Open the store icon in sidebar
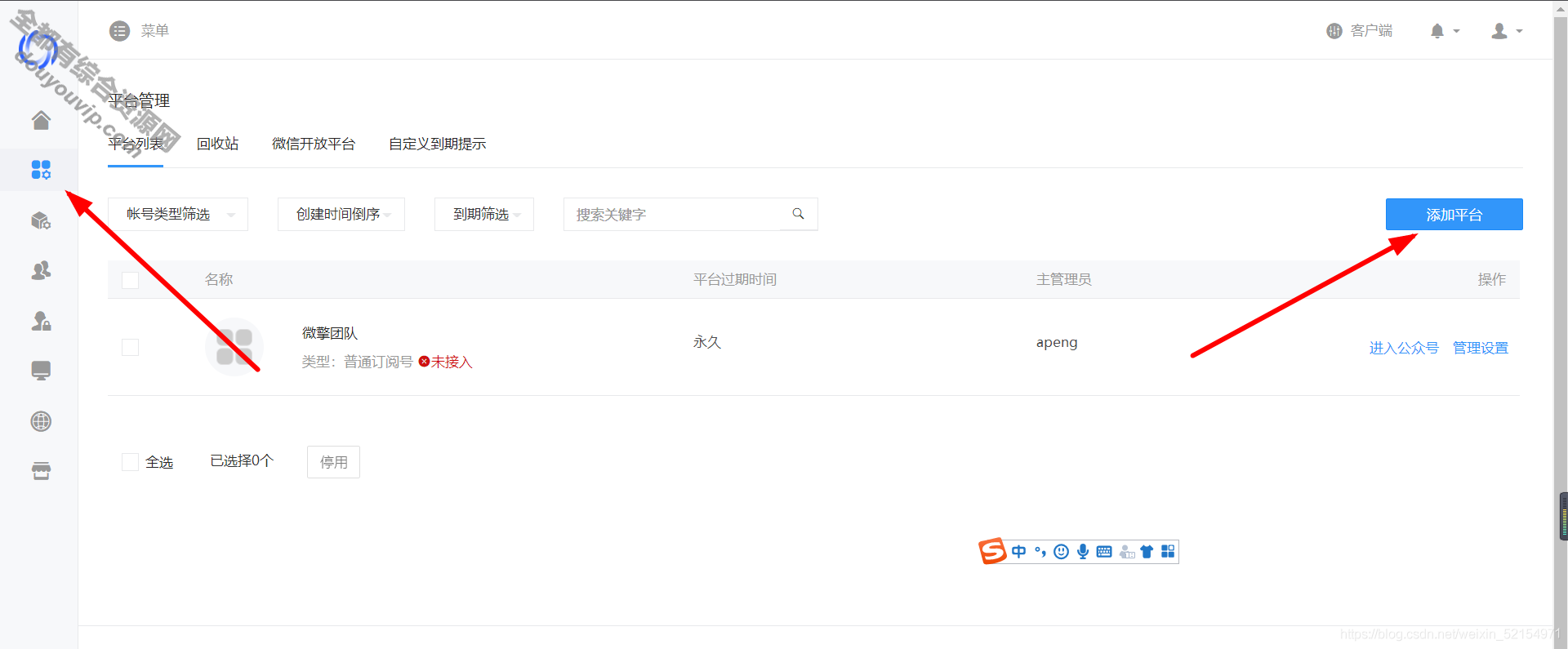 41,471
